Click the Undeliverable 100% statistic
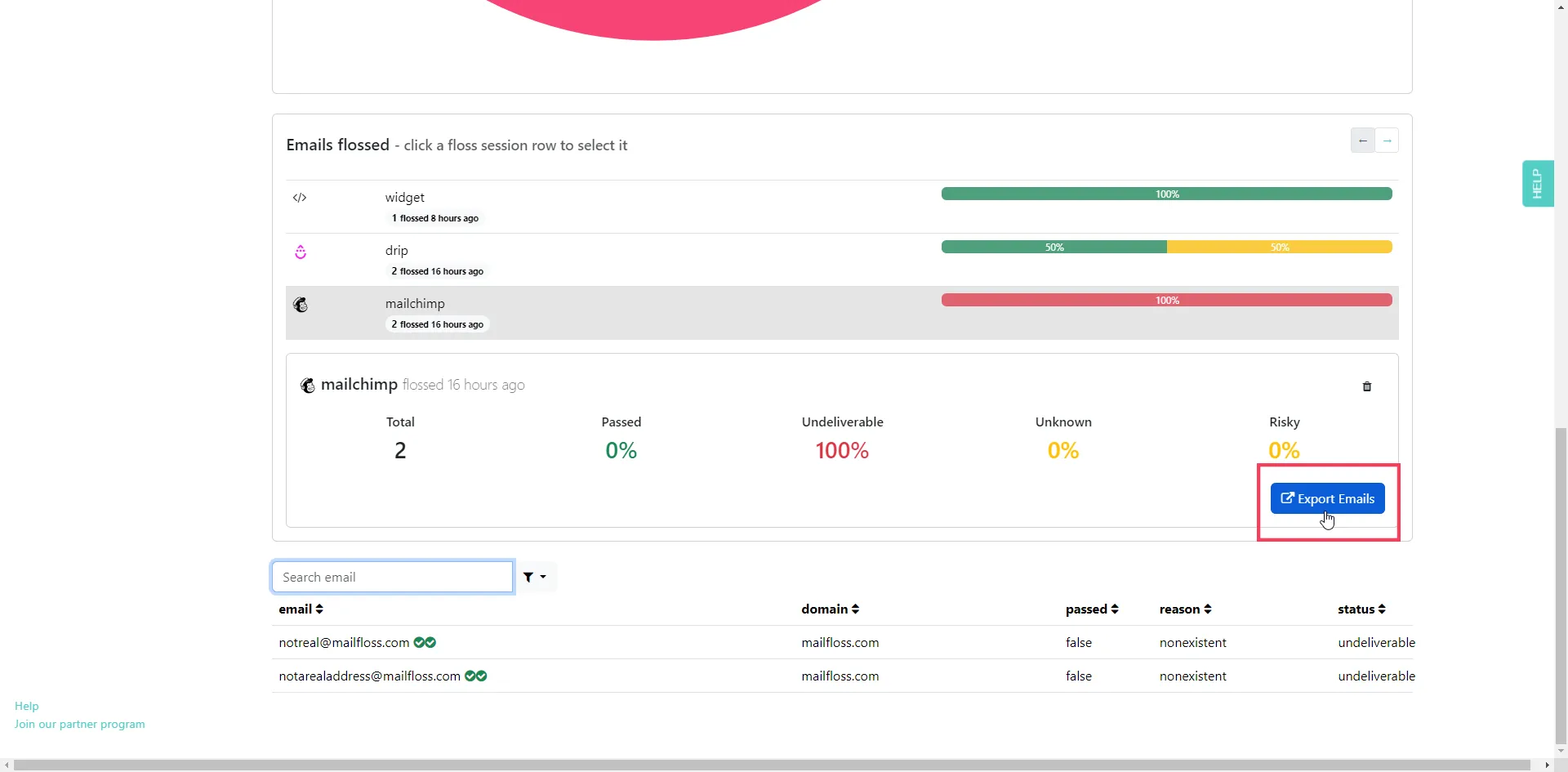 coord(842,450)
